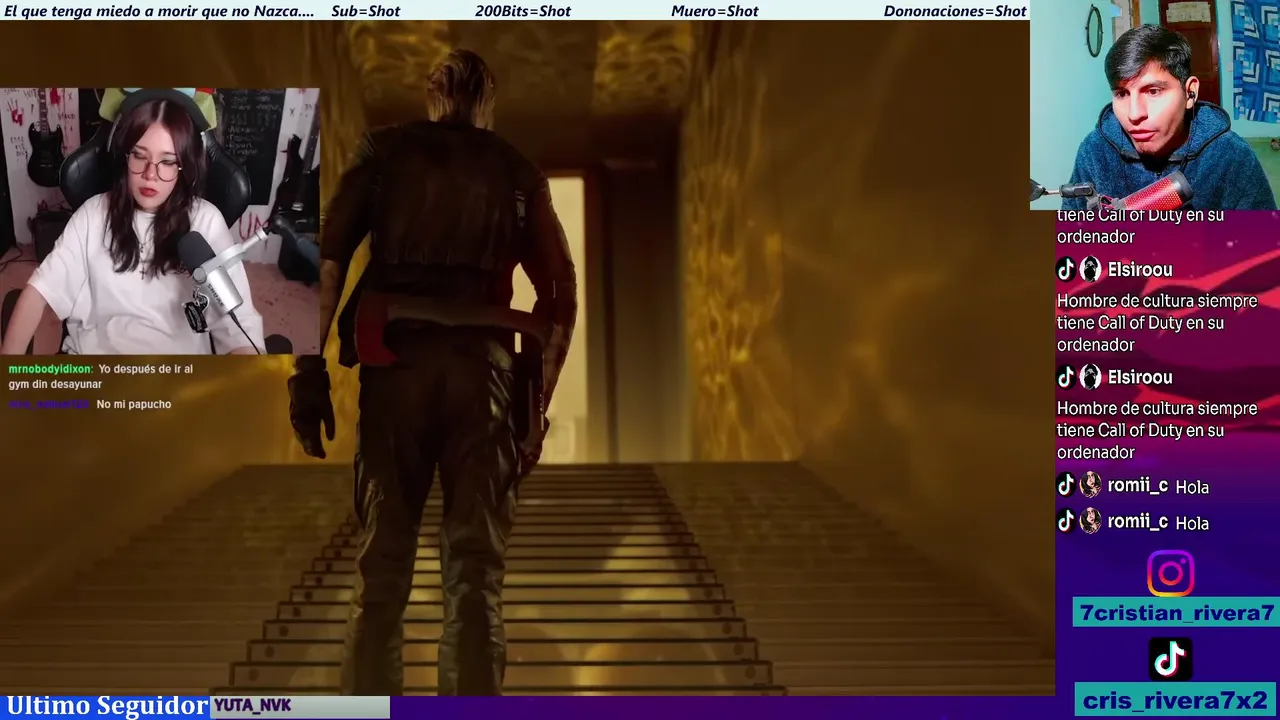1280x720 pixels.
Task: Open the cris_rivera7x2 TikTok handle label
Action: [x=1175, y=700]
